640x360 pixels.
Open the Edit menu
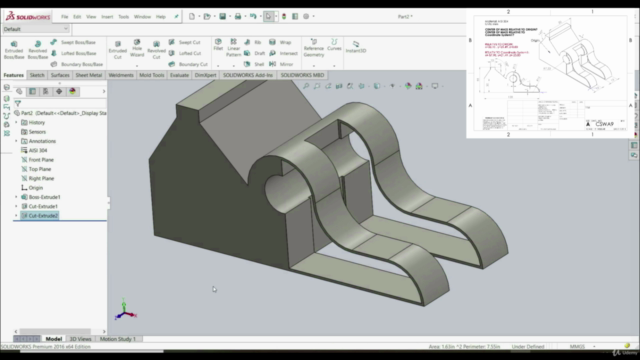[77, 17]
